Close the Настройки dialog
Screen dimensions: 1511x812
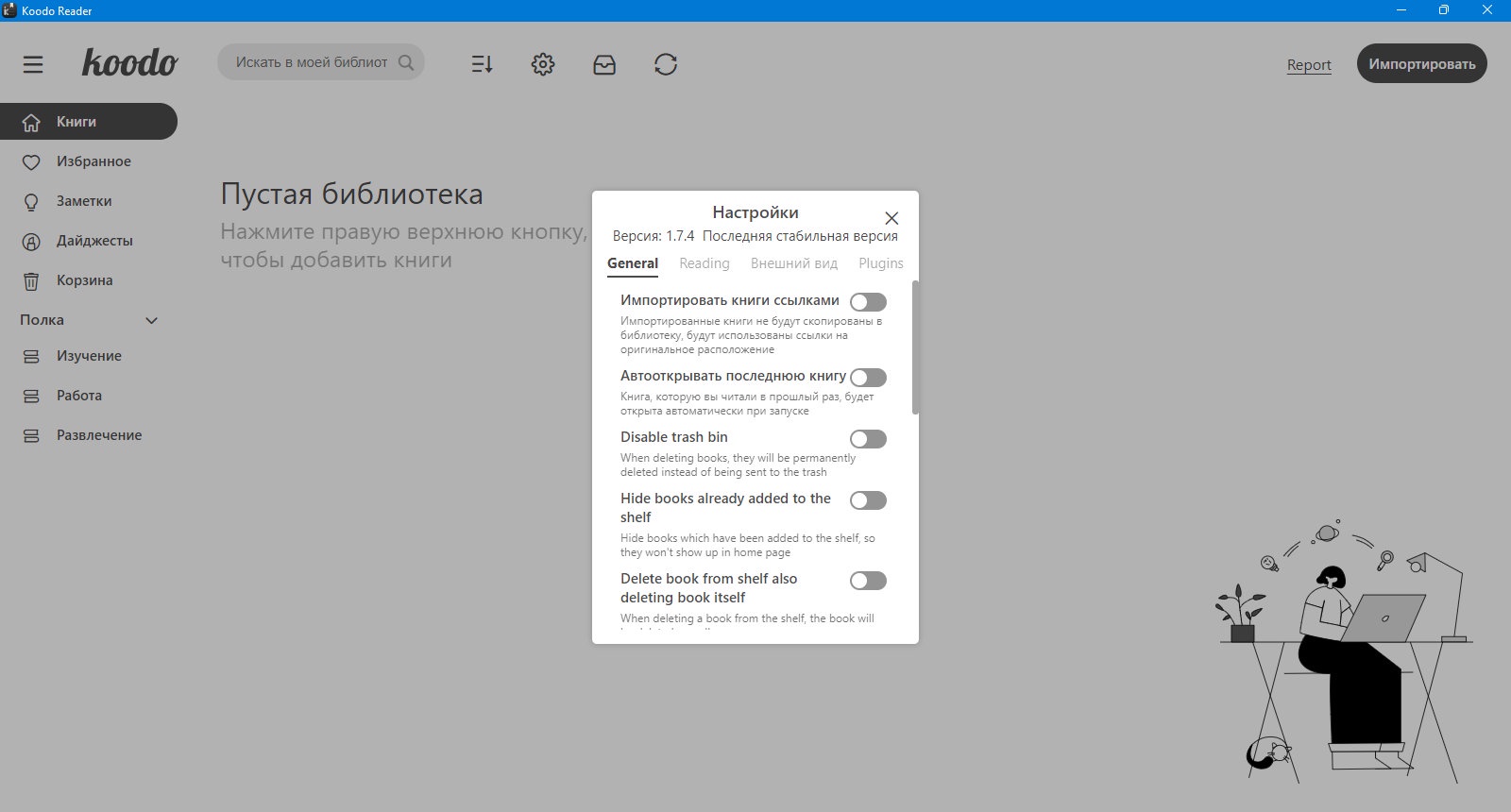tap(891, 218)
